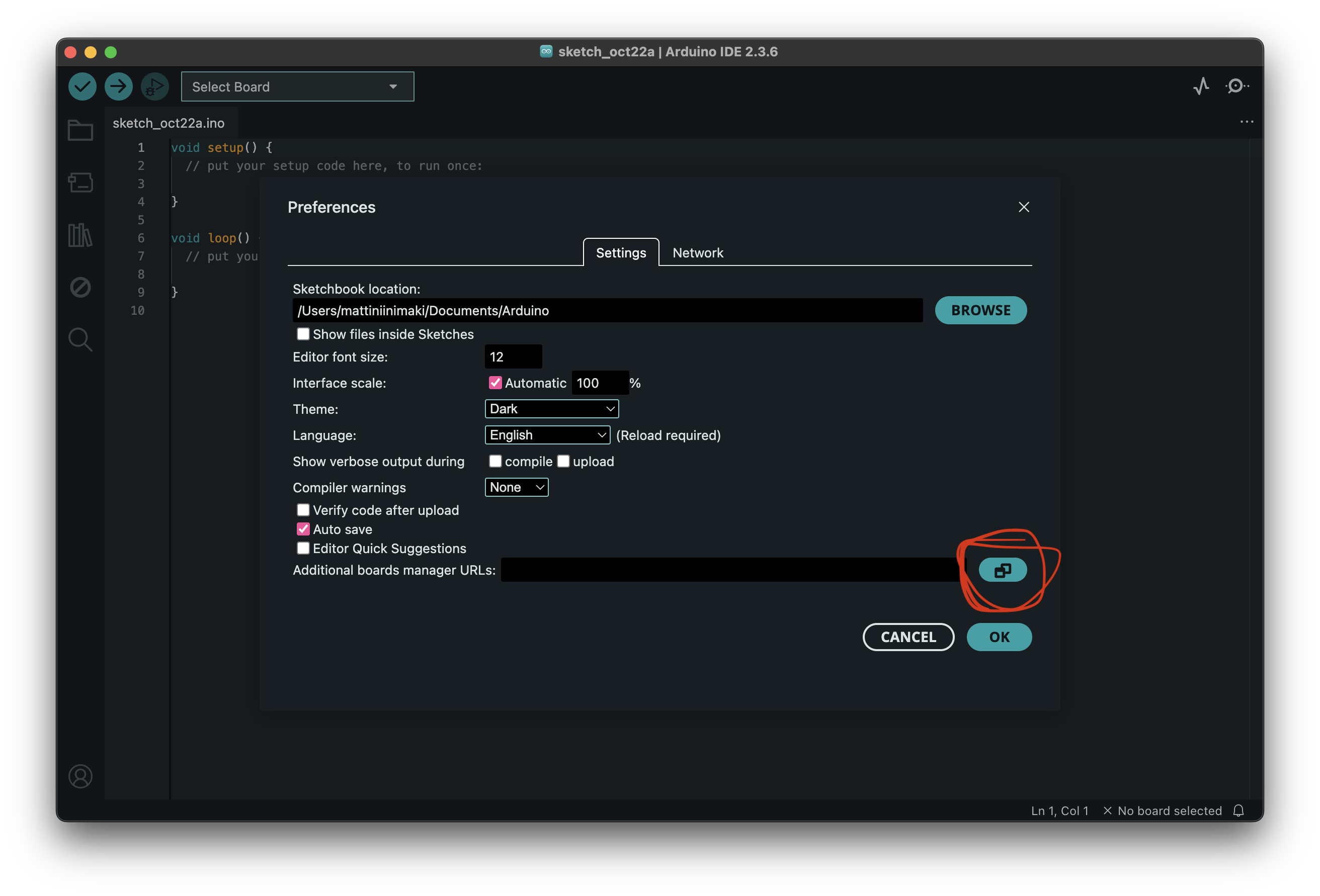Click the BROWSE button
Image resolution: width=1320 pixels, height=896 pixels.
(x=980, y=311)
